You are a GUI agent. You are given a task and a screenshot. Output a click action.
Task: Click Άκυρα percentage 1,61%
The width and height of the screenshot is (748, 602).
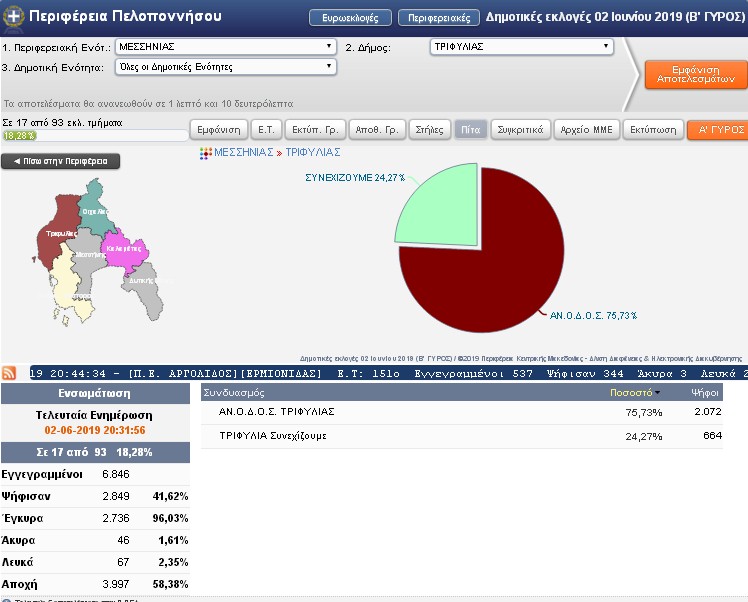[173, 540]
